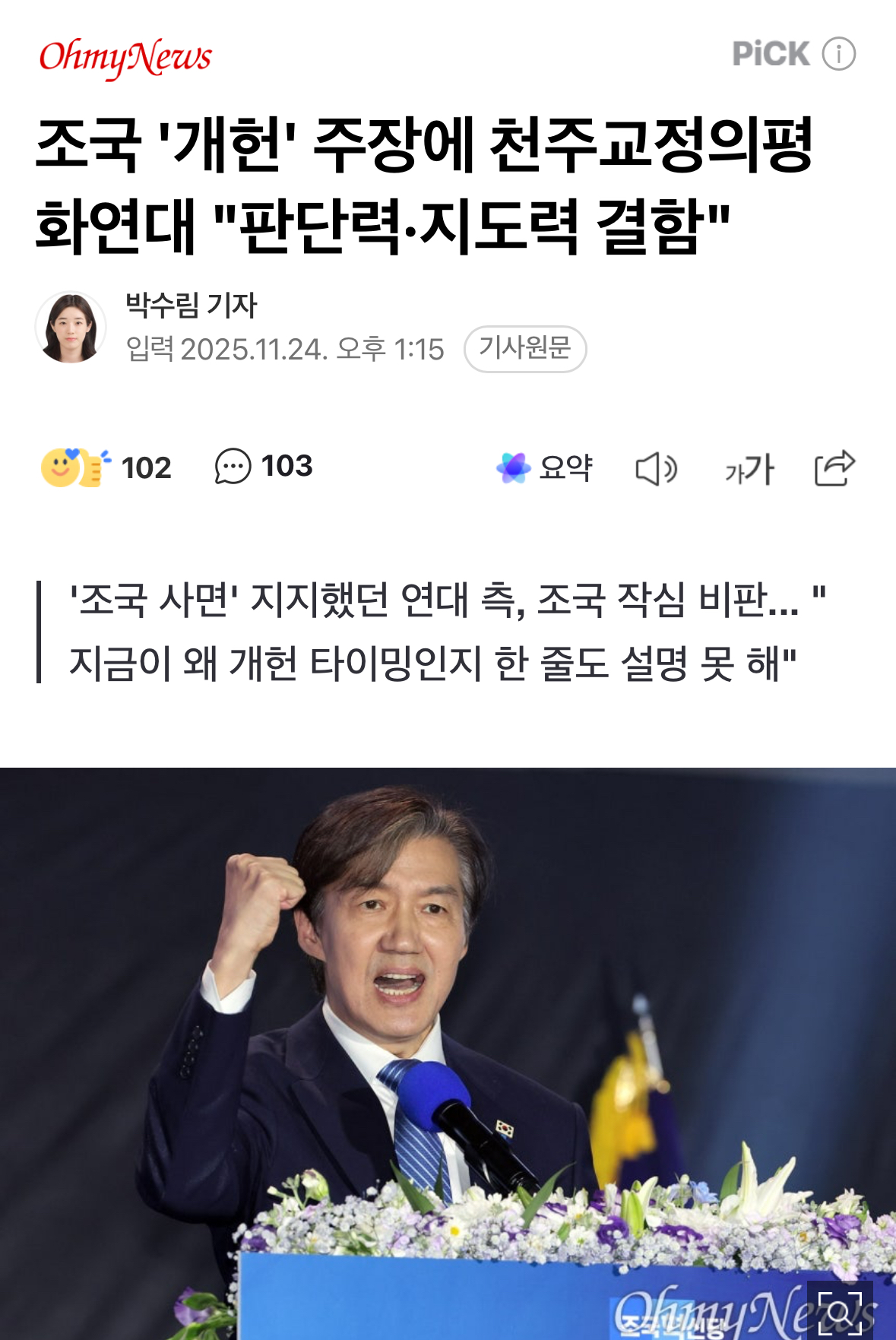Share article using the share arrow icon
896x1340 pixels.
[834, 467]
